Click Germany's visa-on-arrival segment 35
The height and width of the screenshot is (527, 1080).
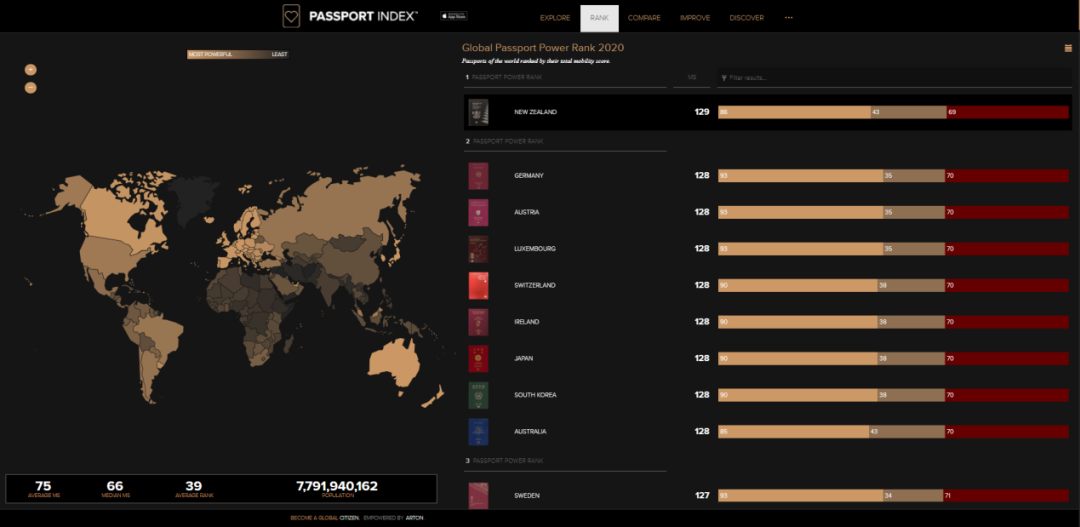914,176
